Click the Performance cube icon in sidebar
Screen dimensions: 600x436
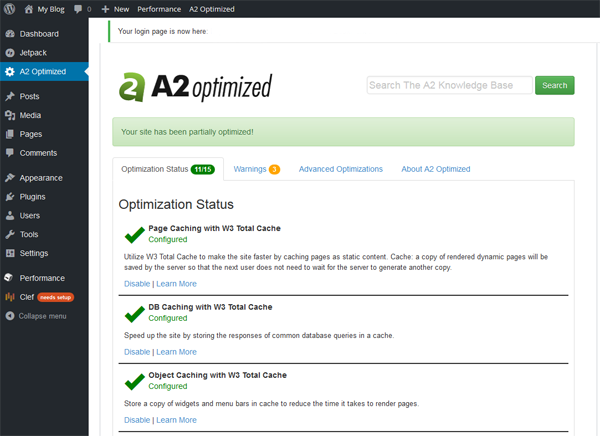point(9,278)
